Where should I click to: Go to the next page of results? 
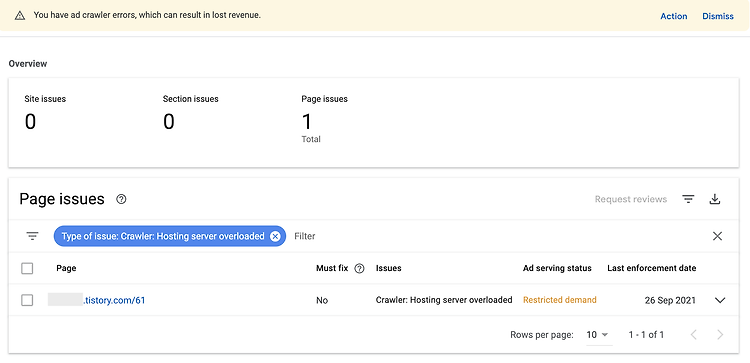[720, 335]
